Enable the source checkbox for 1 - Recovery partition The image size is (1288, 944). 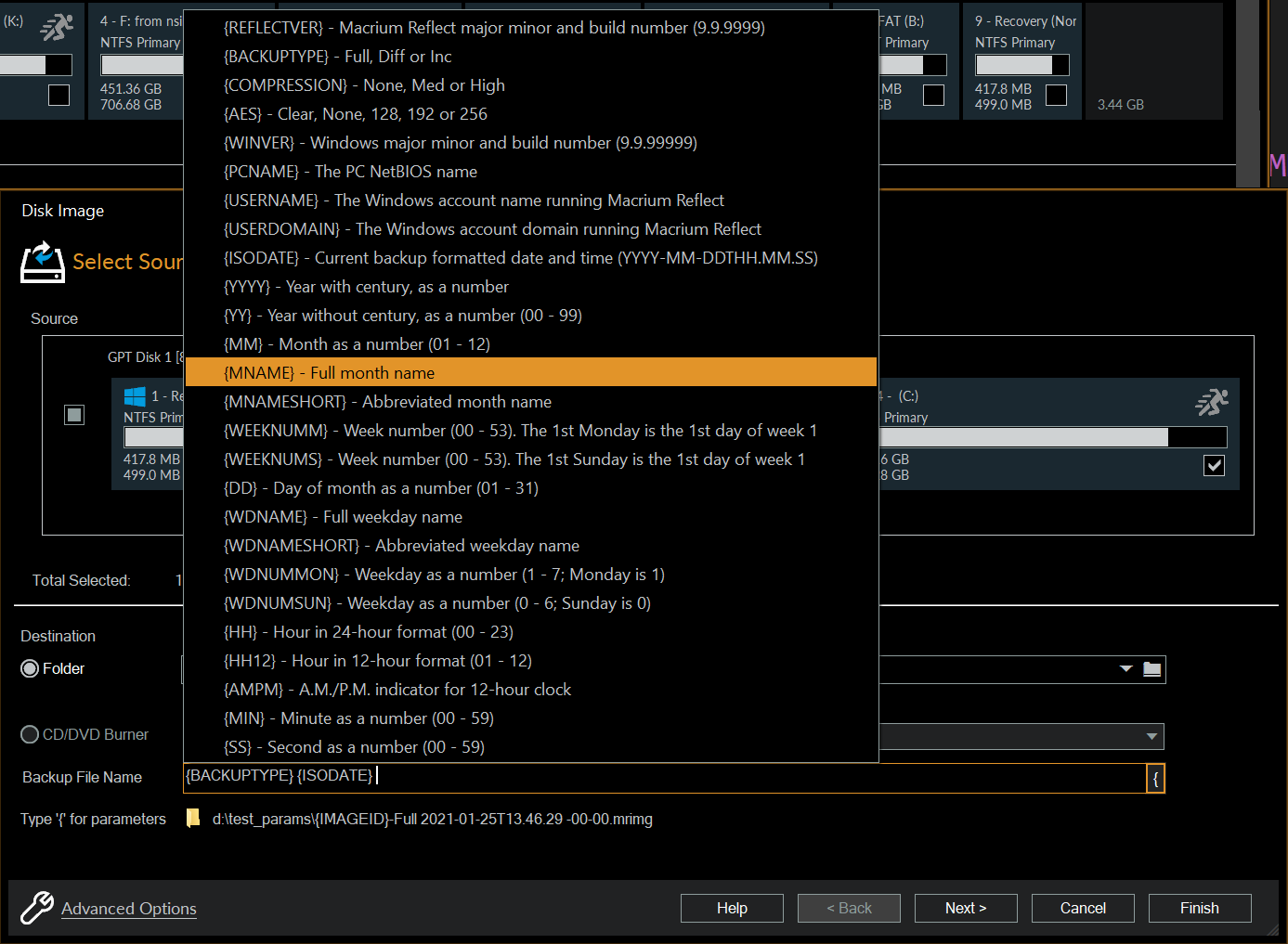pyautogui.click(x=74, y=415)
